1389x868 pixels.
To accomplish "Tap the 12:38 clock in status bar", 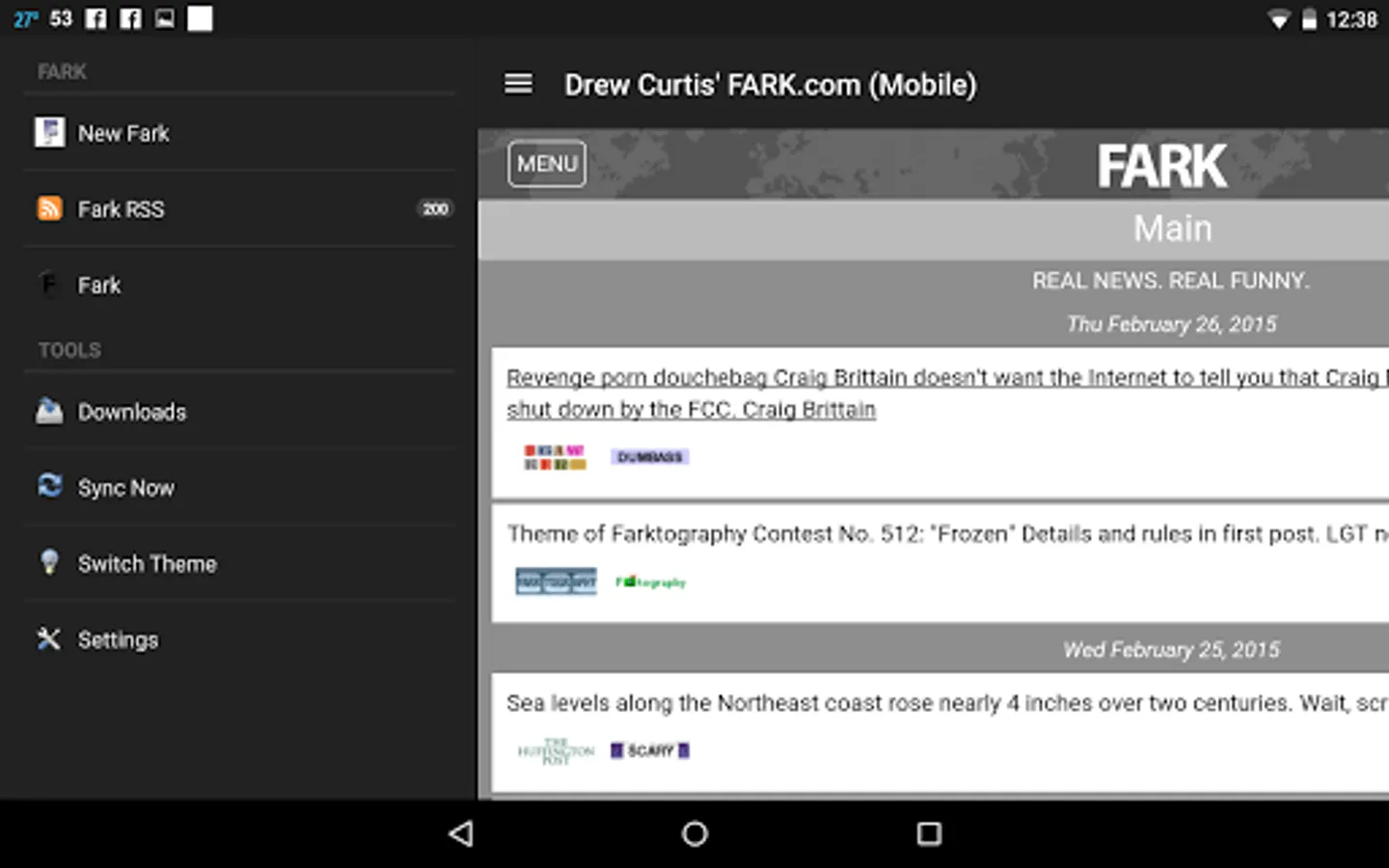I will 1351,19.
